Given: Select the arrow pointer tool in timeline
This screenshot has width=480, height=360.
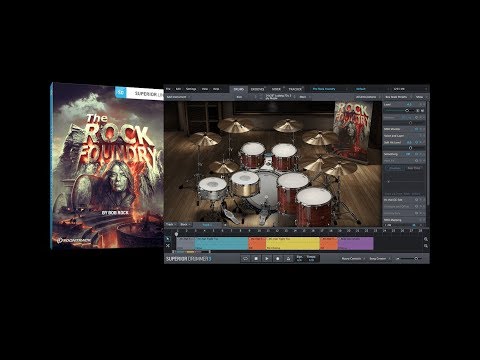Looking at the screenshot, I should coord(168,239).
